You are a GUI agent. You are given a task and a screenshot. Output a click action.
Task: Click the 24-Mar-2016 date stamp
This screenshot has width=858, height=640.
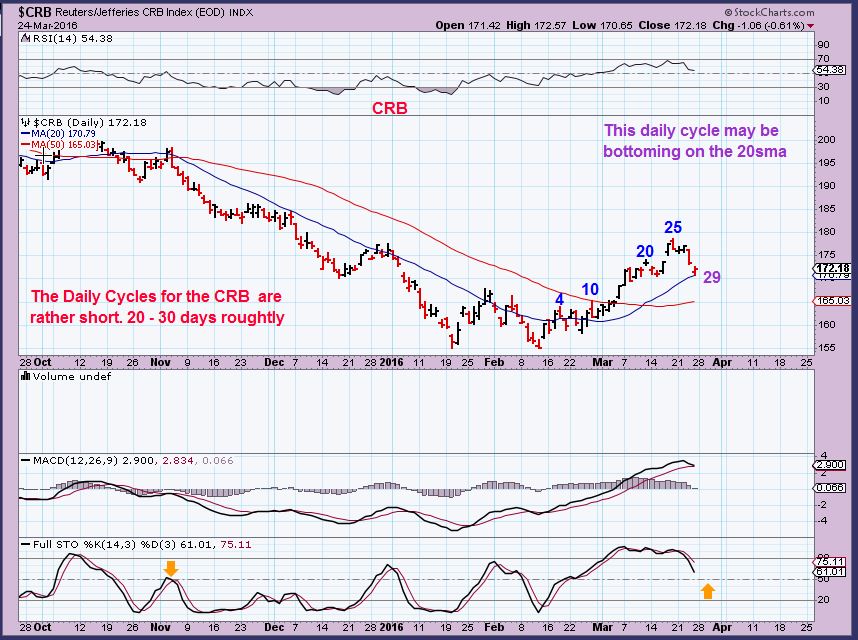click(x=48, y=25)
